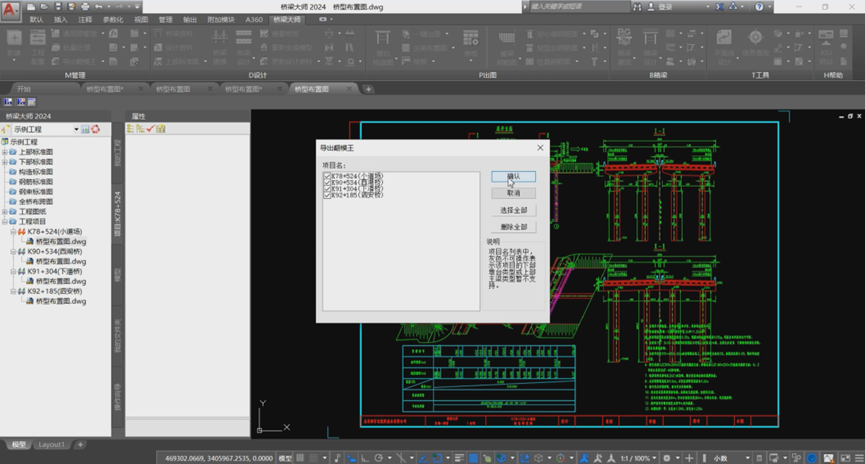Click the first small icon below document tabs

click(x=8, y=102)
